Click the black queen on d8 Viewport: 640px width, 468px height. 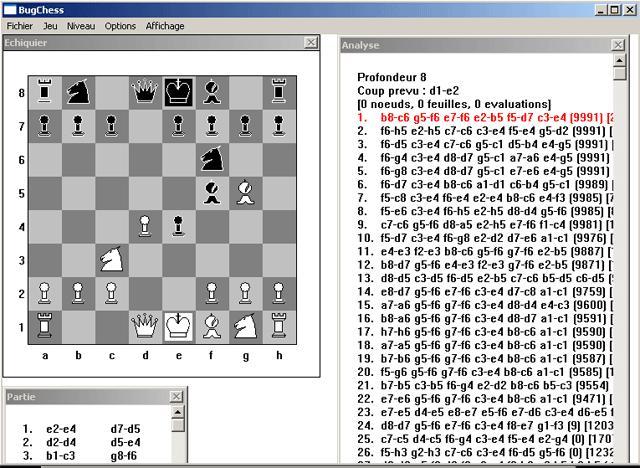coord(145,93)
